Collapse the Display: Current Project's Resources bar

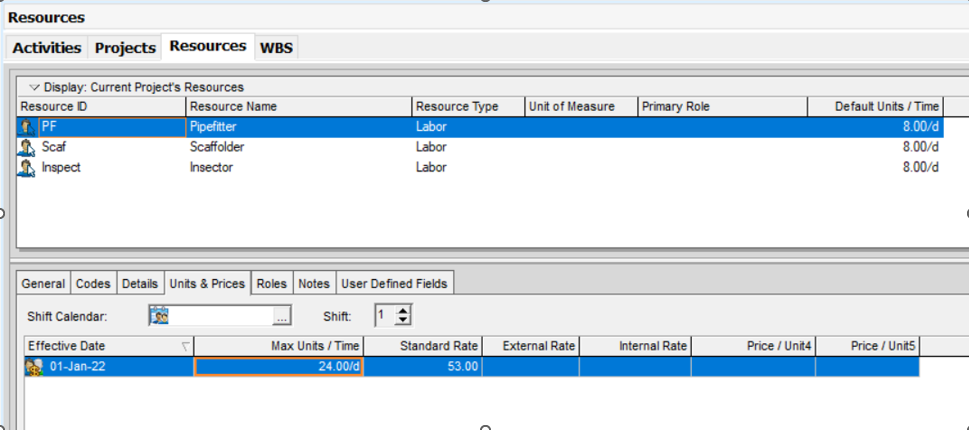[x=35, y=87]
